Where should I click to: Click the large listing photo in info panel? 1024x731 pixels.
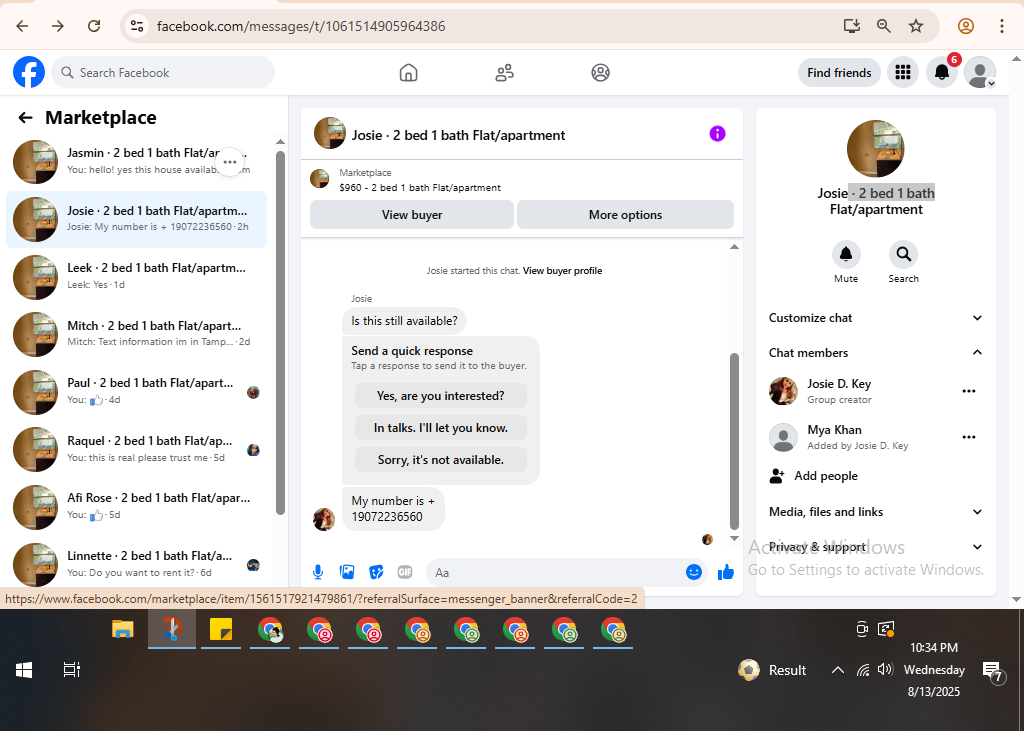click(x=875, y=149)
